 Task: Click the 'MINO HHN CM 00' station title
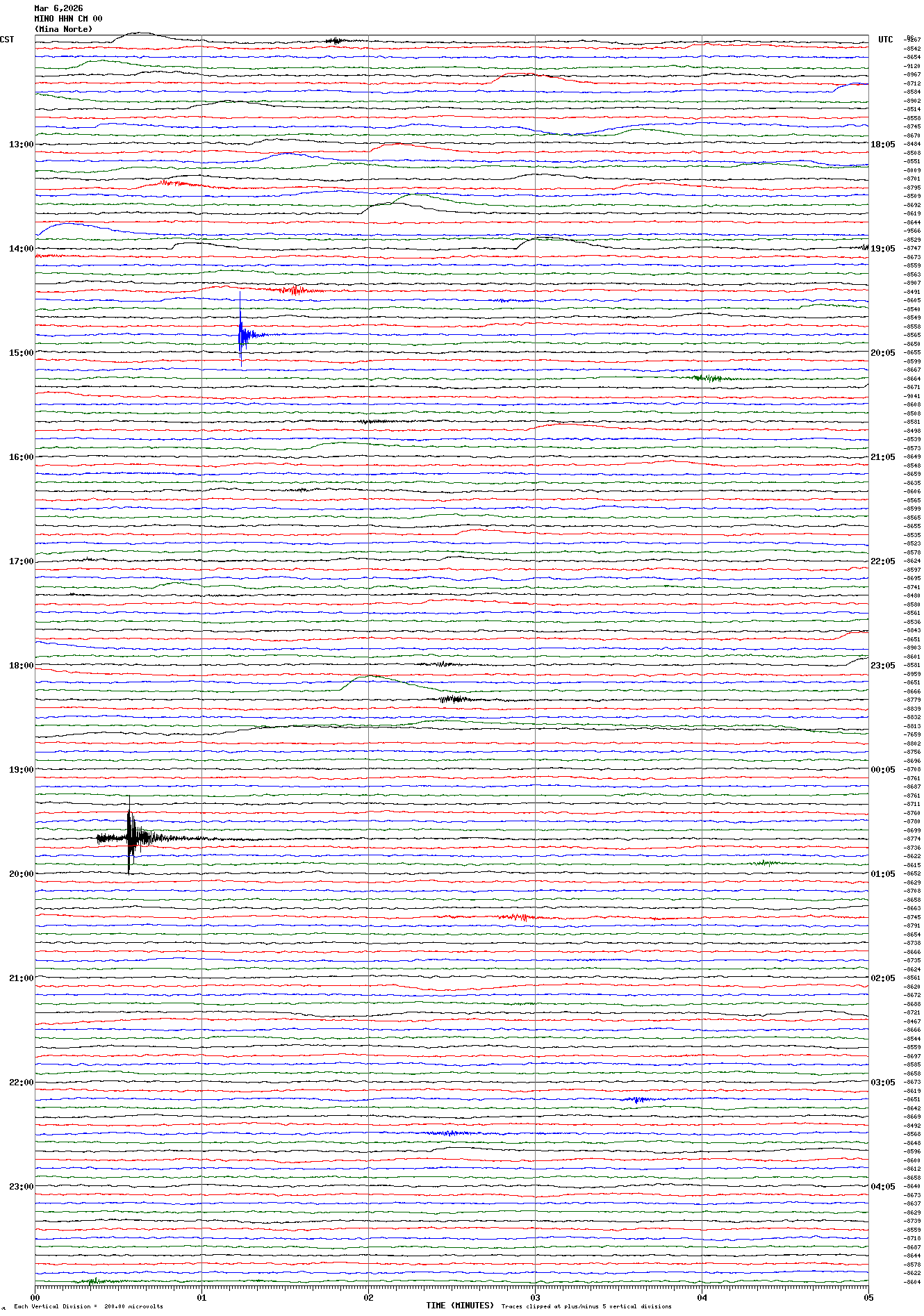point(68,19)
